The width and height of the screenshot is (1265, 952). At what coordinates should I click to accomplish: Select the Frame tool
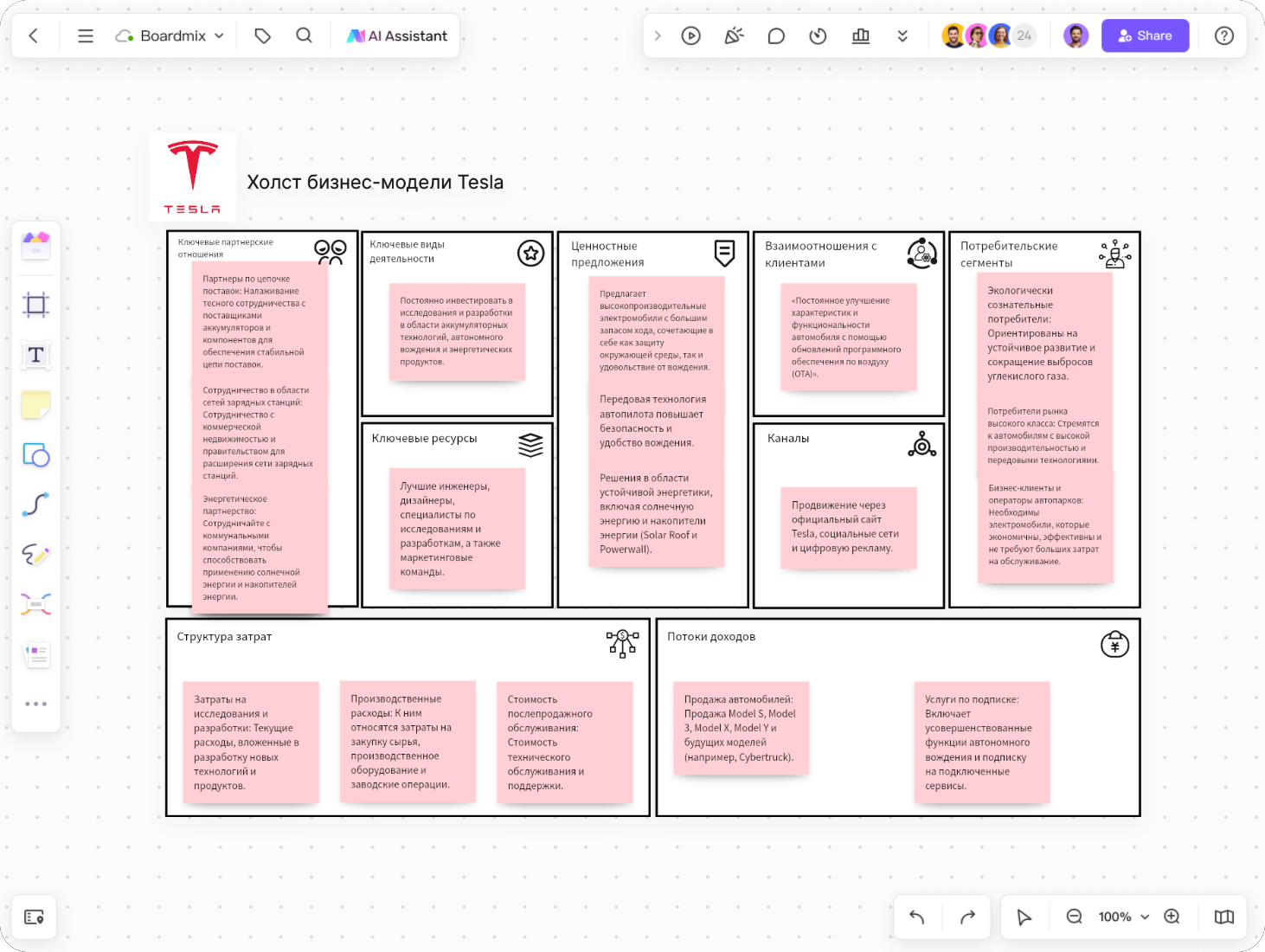[x=35, y=304]
